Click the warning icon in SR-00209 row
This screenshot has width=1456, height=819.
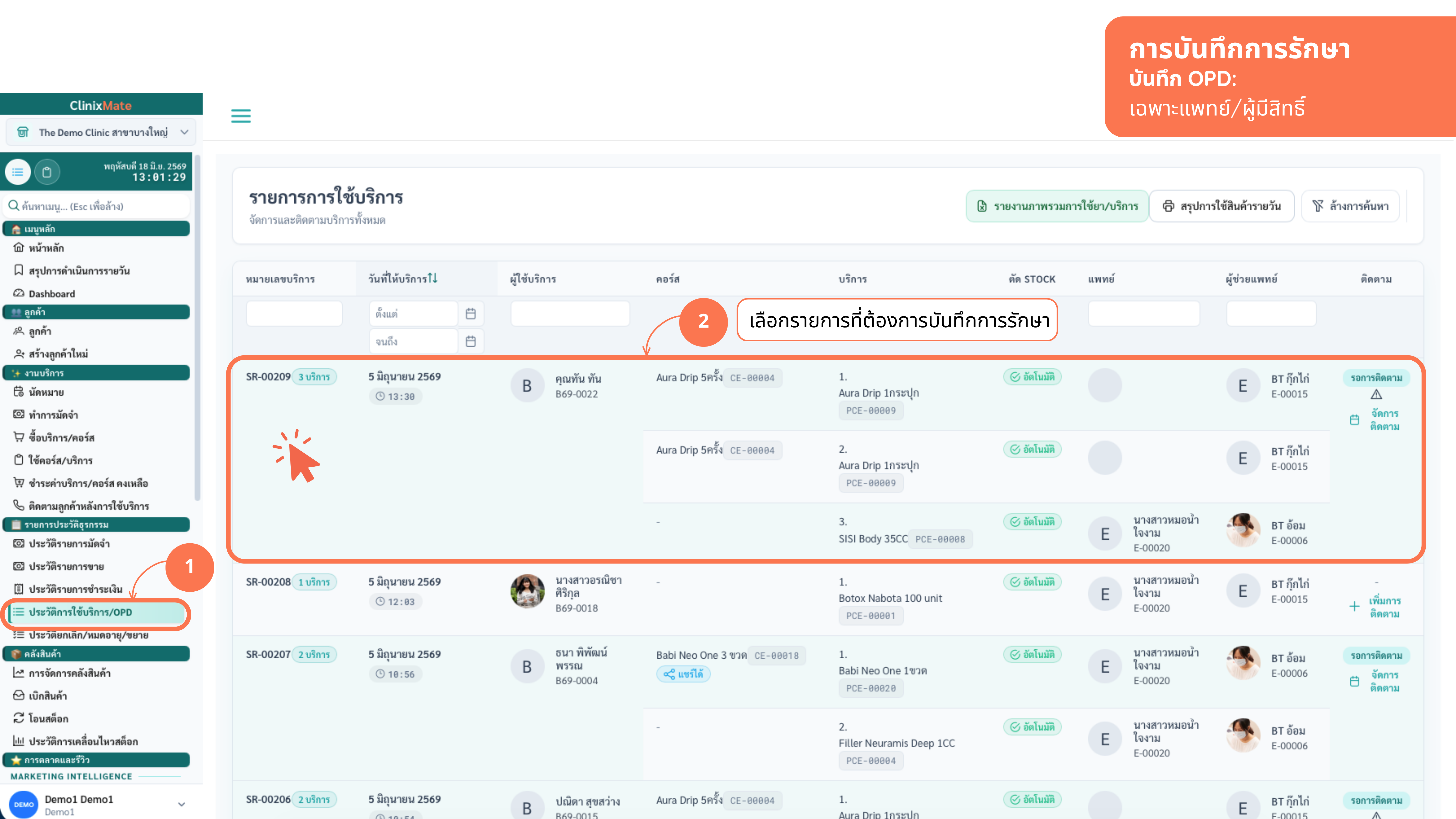click(x=1376, y=395)
